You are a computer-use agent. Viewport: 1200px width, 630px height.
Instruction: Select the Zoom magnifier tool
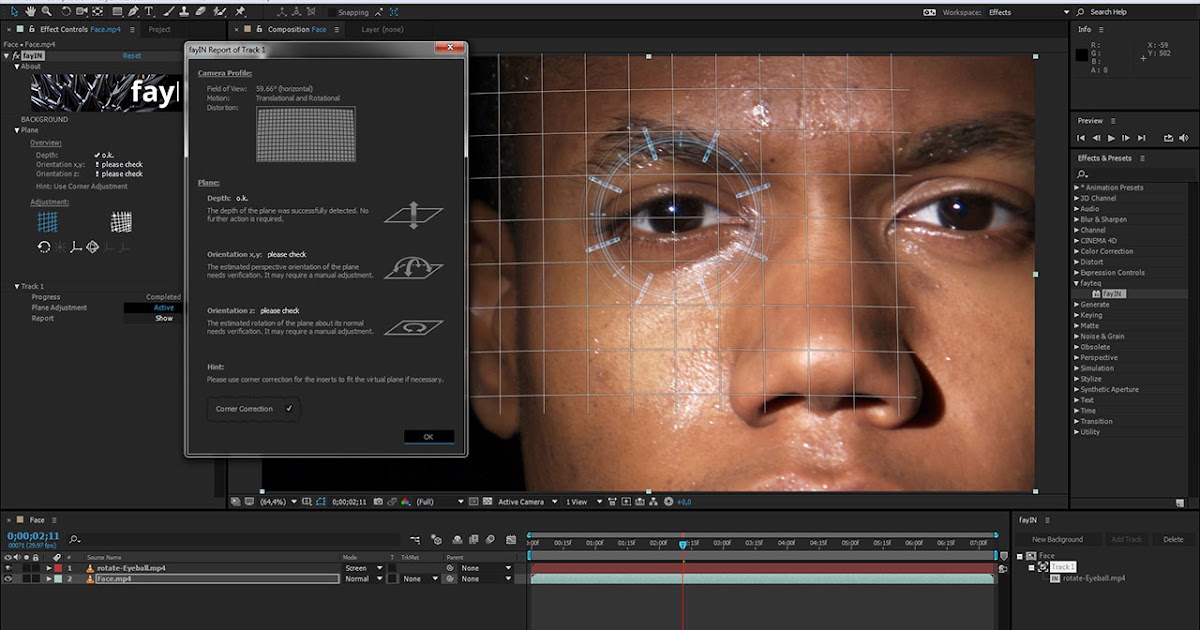[x=45, y=12]
